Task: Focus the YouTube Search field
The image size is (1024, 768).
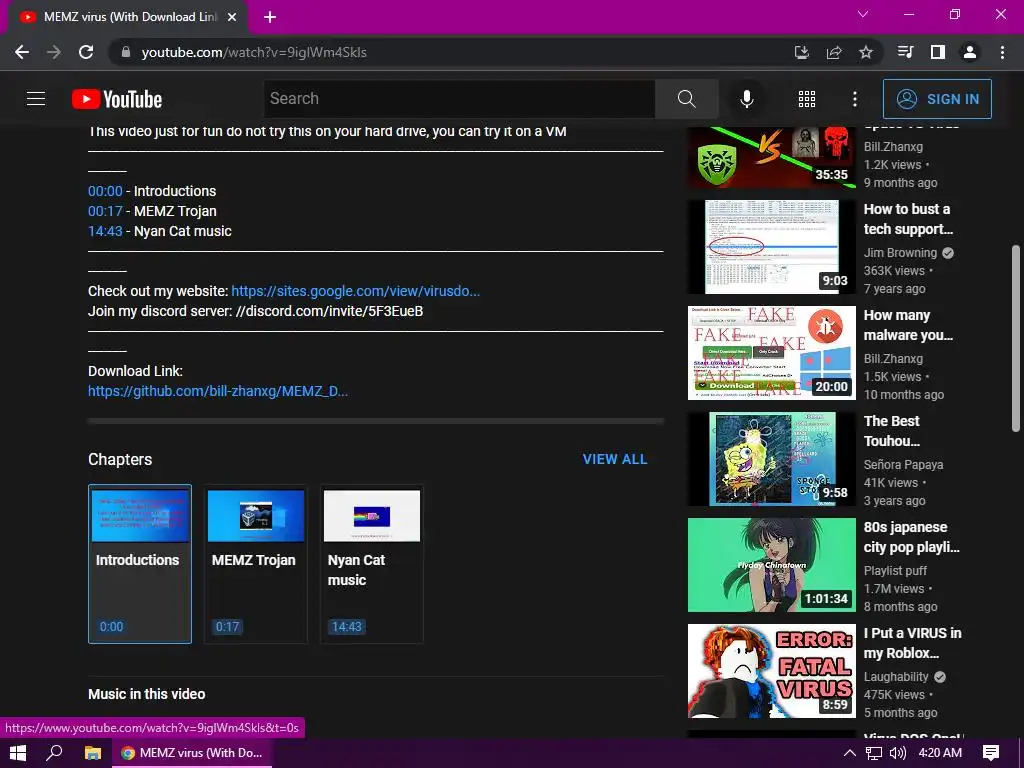Action: 459,99
